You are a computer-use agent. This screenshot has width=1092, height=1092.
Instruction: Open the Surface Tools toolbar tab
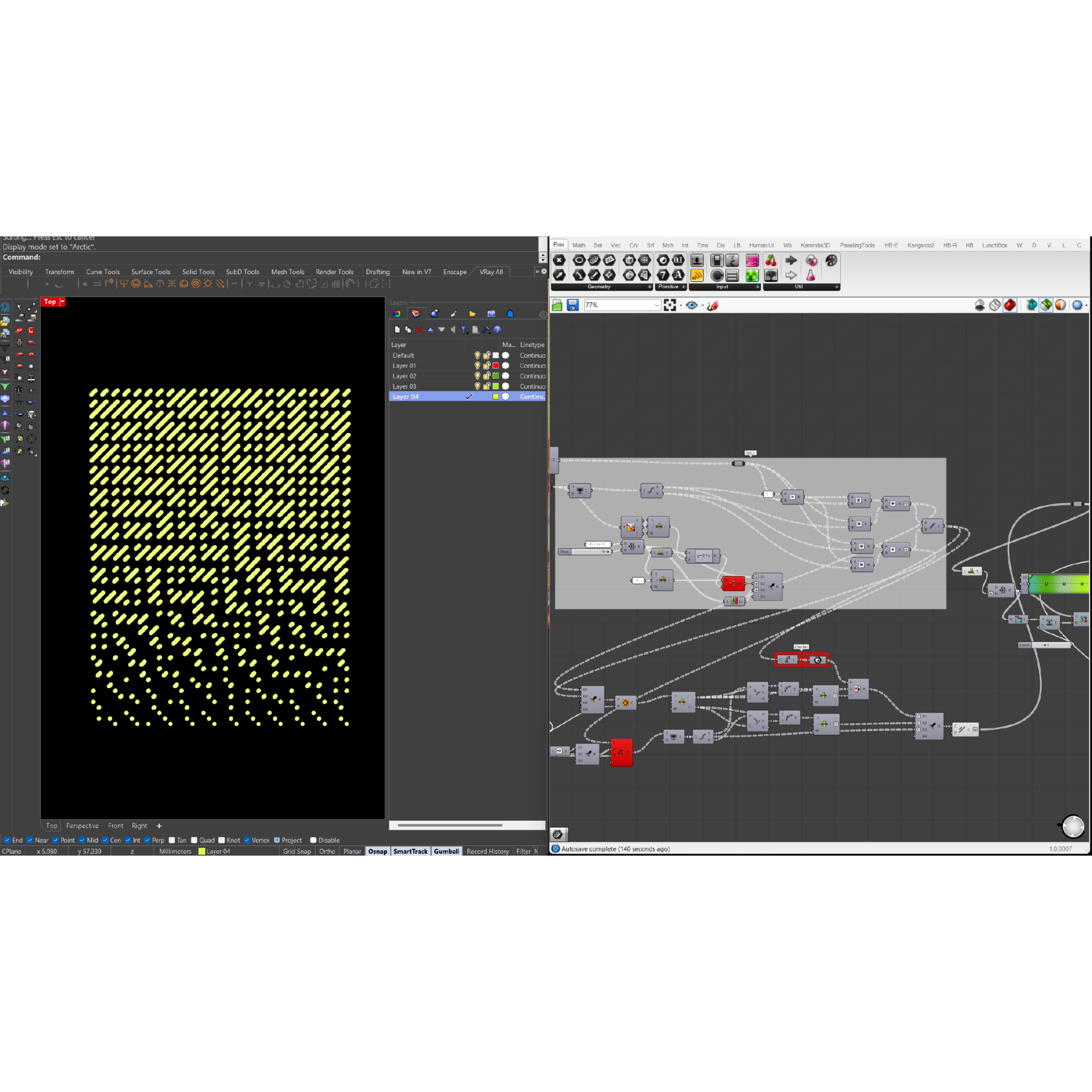point(151,272)
